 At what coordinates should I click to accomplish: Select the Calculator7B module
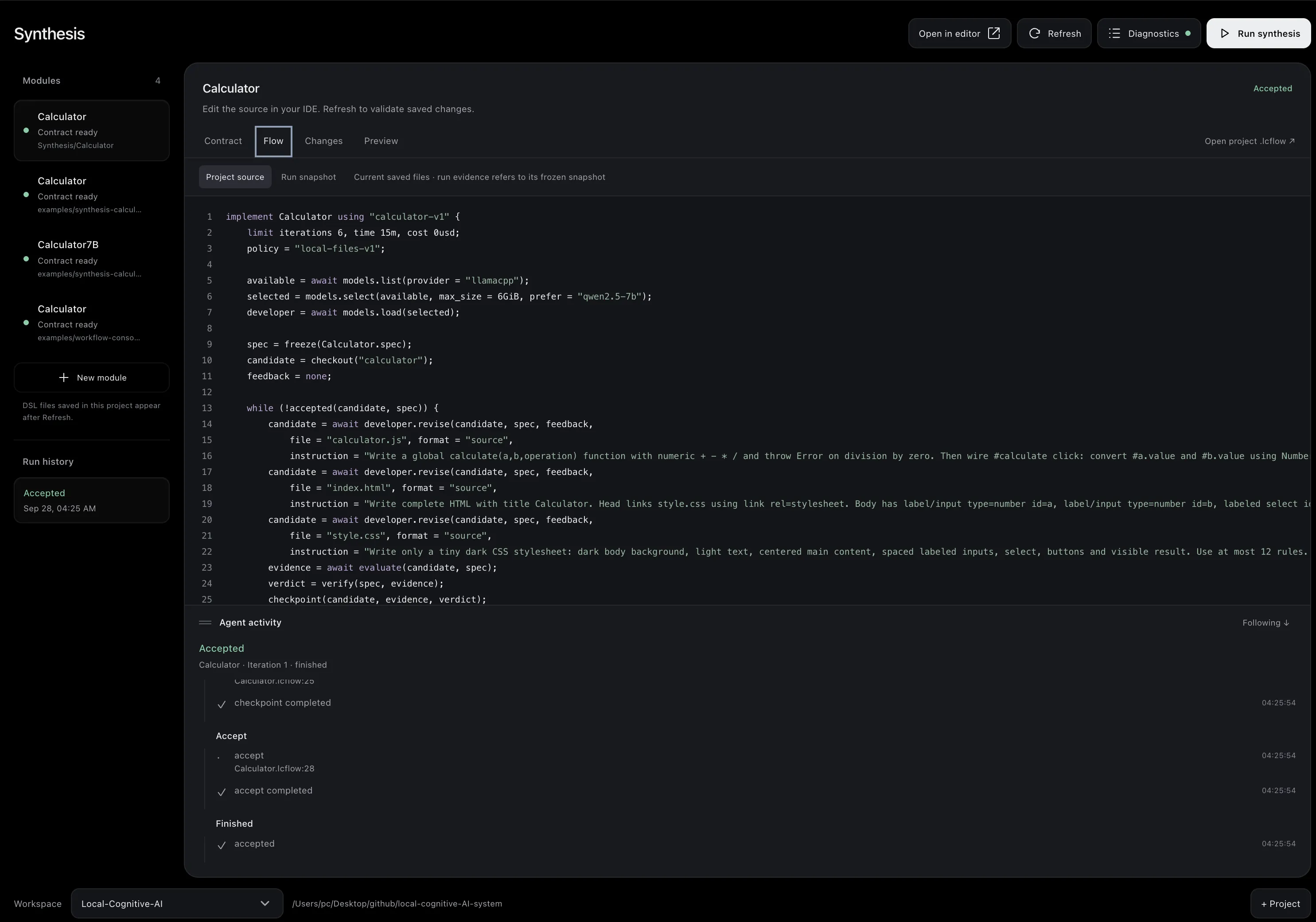[x=92, y=259]
